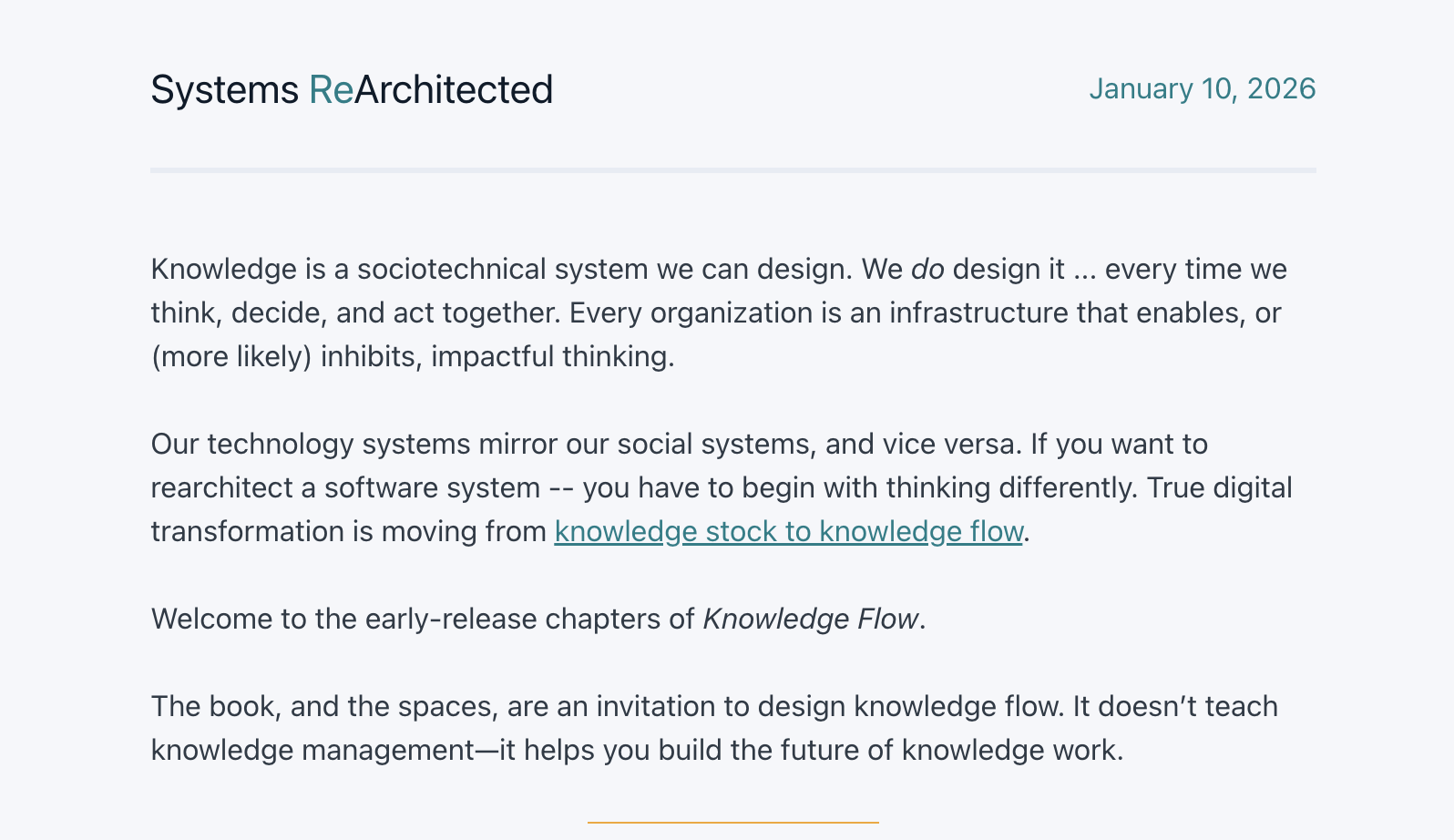
Task: Click the word "rearchitect" in the second paragraph
Action: 221,488
